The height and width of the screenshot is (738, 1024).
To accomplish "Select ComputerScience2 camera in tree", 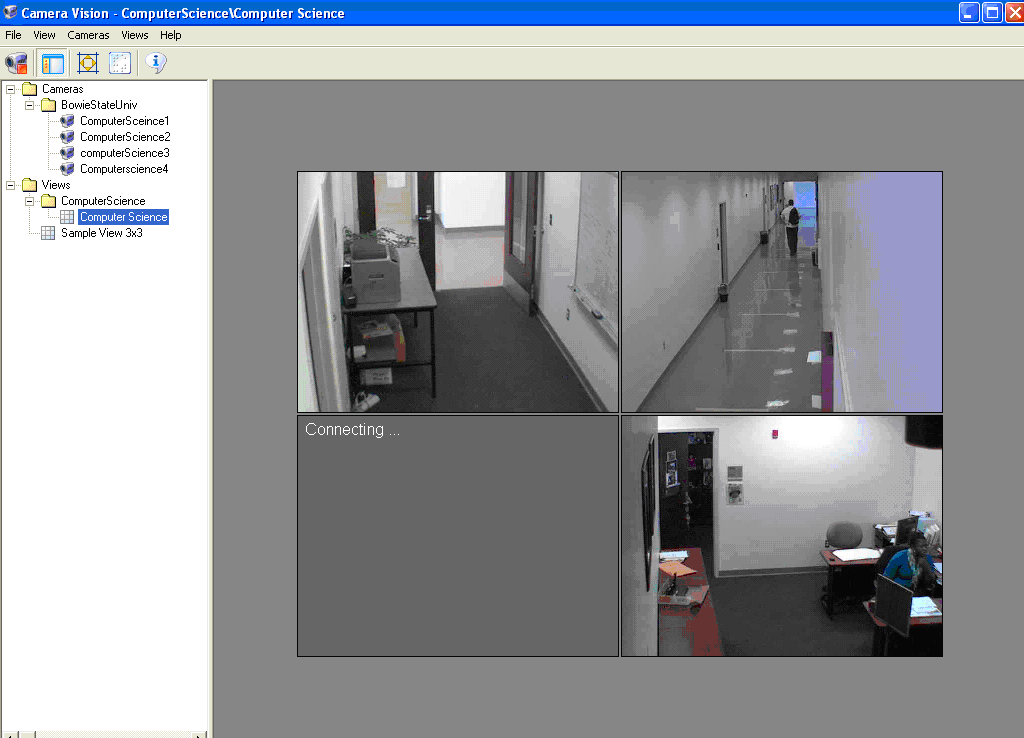I will pyautogui.click(x=125, y=137).
